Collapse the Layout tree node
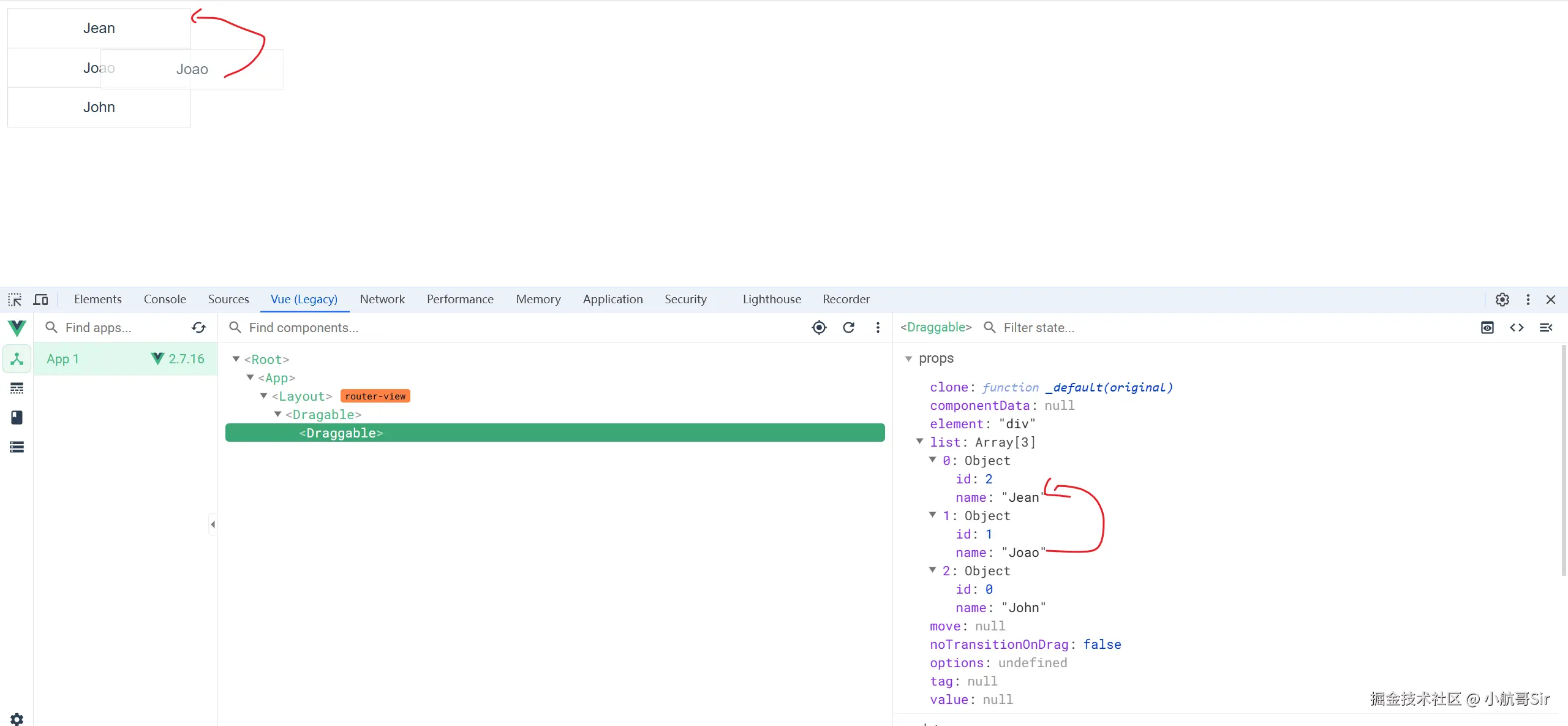Viewport: 1568px width, 726px height. (264, 396)
